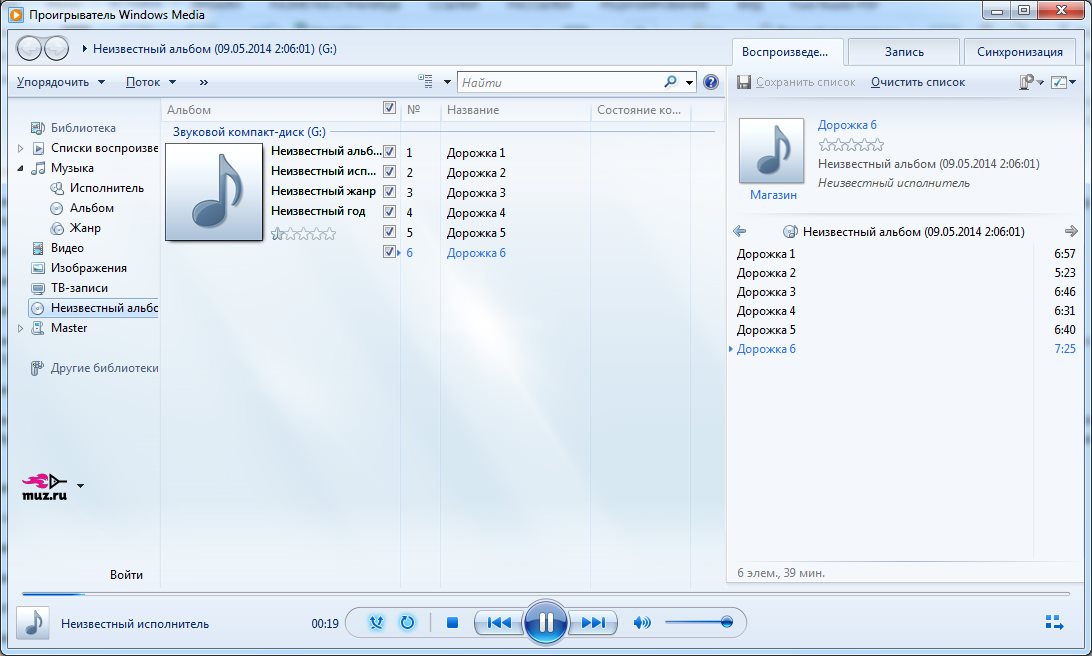Open help via blue question icon
The width and height of the screenshot is (1092, 656).
pyautogui.click(x=711, y=82)
